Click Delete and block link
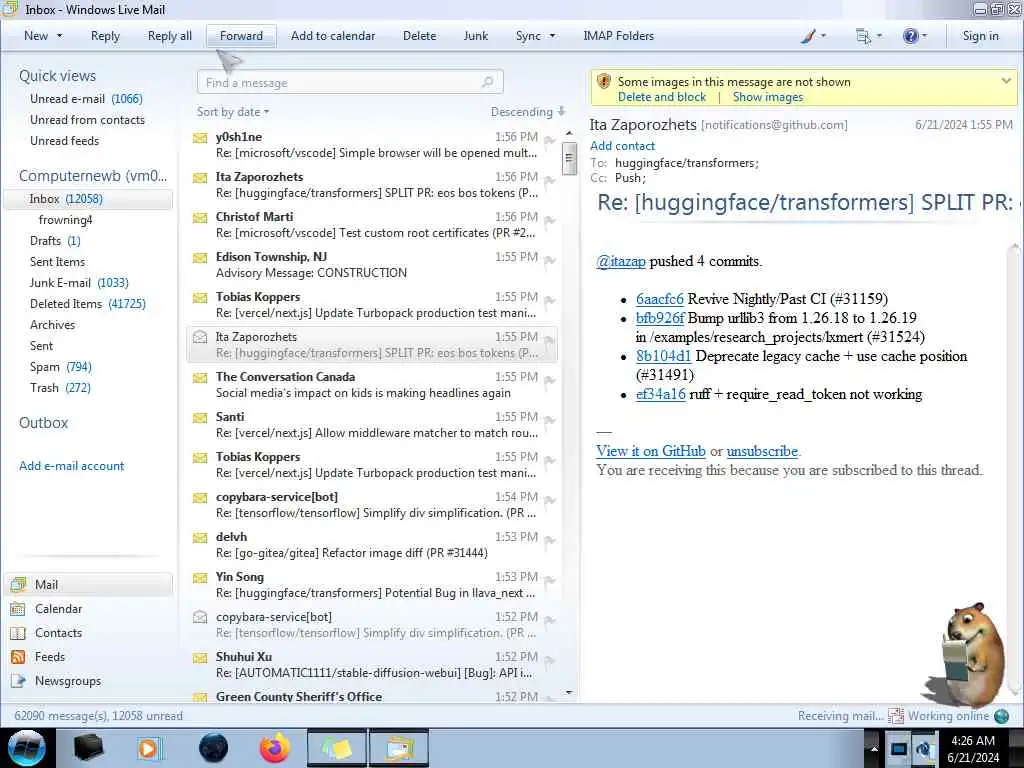This screenshot has width=1024, height=768. (x=662, y=97)
